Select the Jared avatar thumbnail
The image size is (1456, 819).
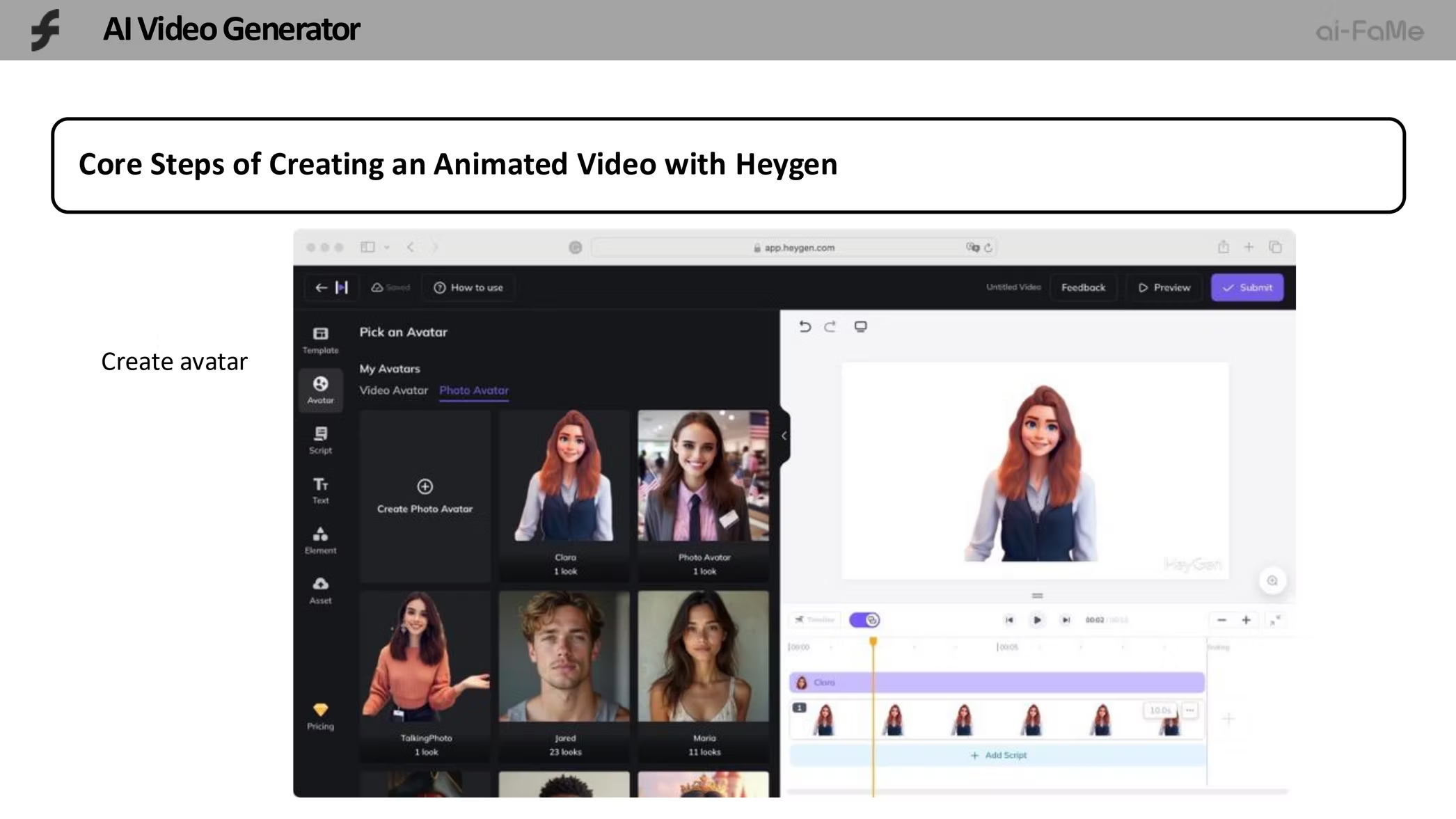point(564,658)
